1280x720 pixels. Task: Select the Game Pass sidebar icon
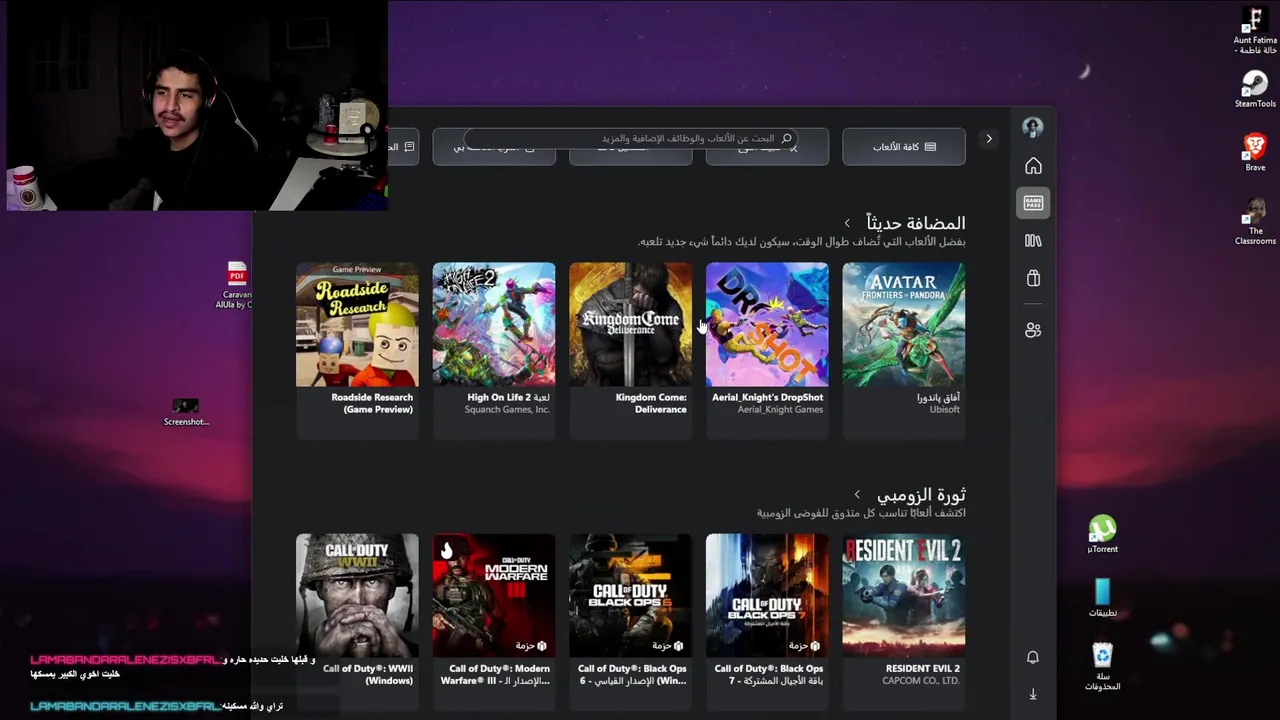click(x=1033, y=203)
